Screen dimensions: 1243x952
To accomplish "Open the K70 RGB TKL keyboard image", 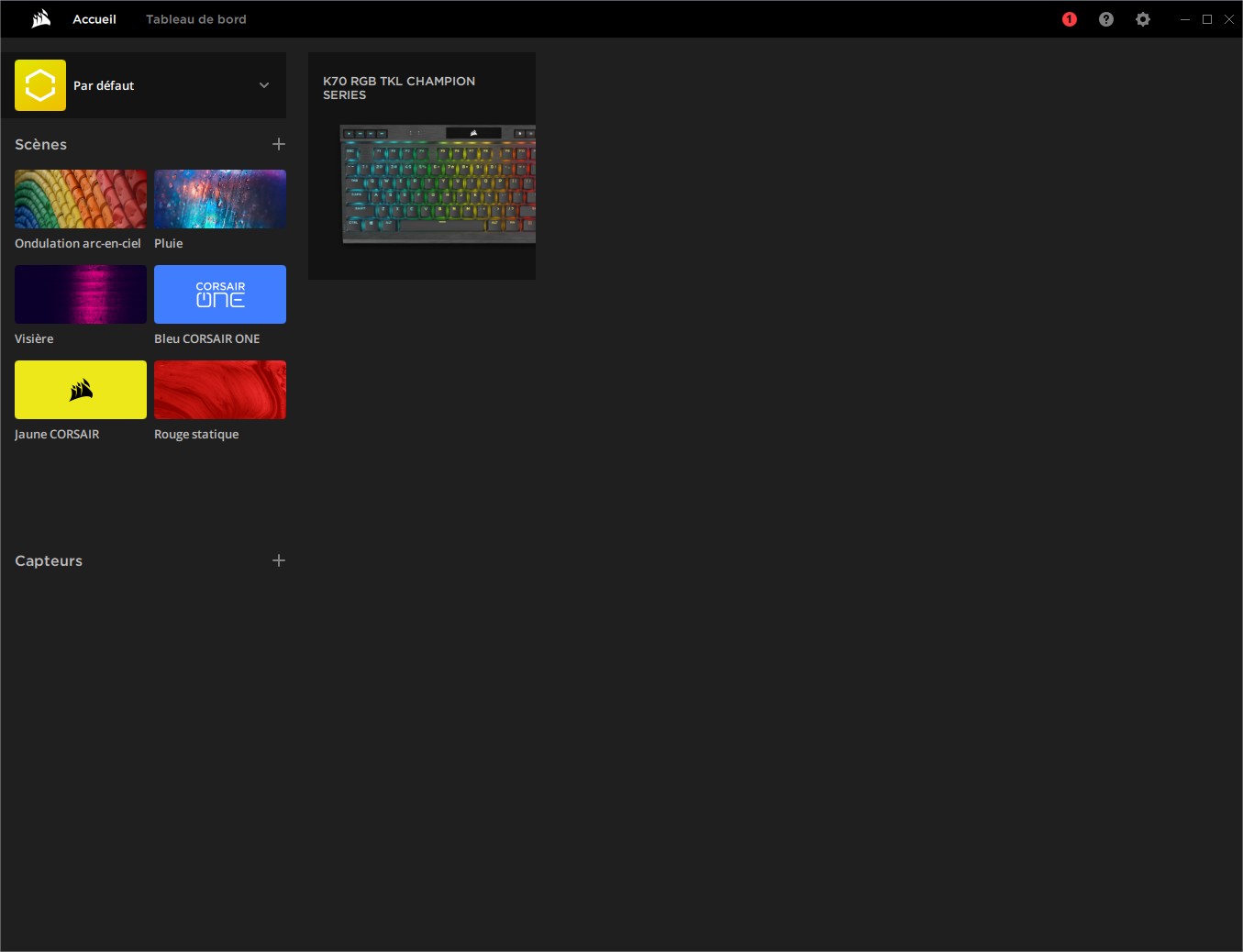I will click(x=438, y=184).
